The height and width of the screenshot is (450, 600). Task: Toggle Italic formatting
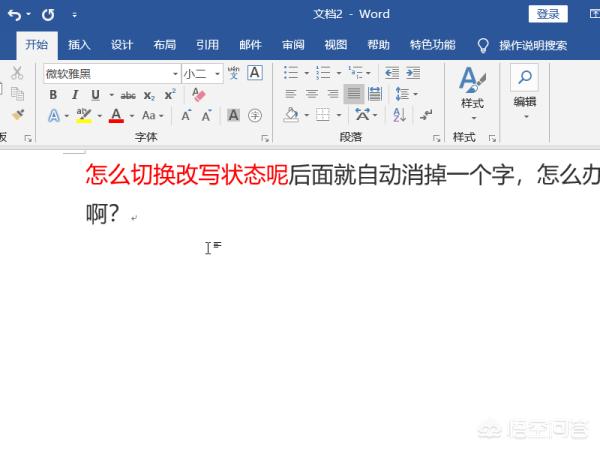coord(75,95)
